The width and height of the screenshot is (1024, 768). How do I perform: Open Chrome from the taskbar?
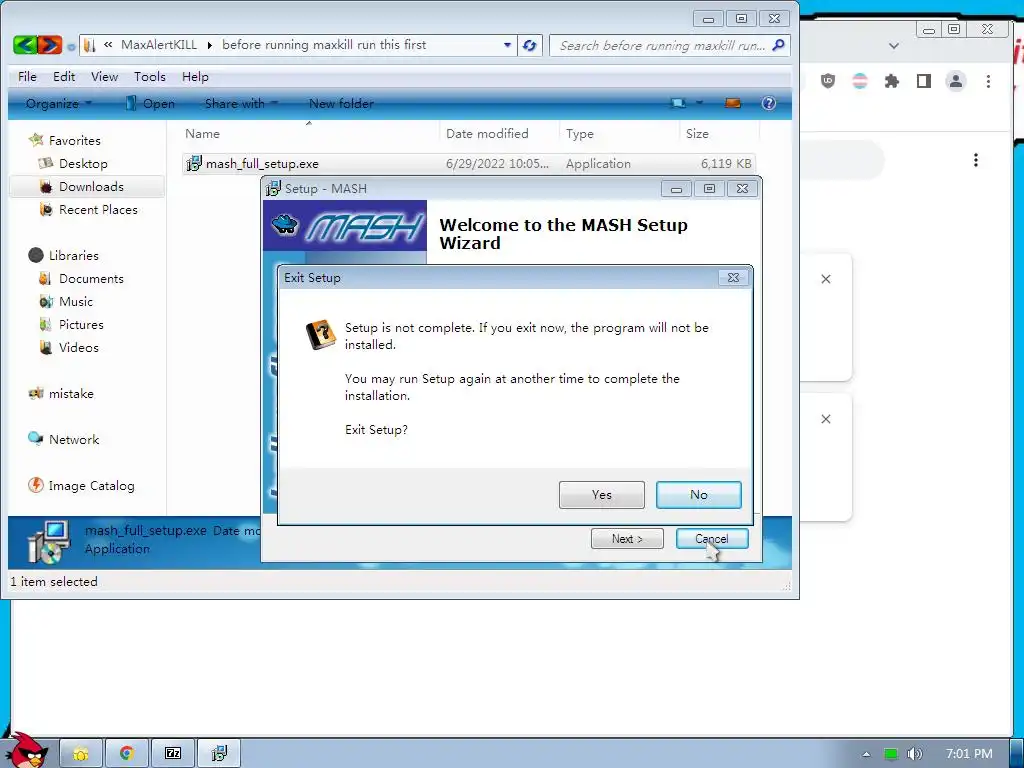(127, 754)
